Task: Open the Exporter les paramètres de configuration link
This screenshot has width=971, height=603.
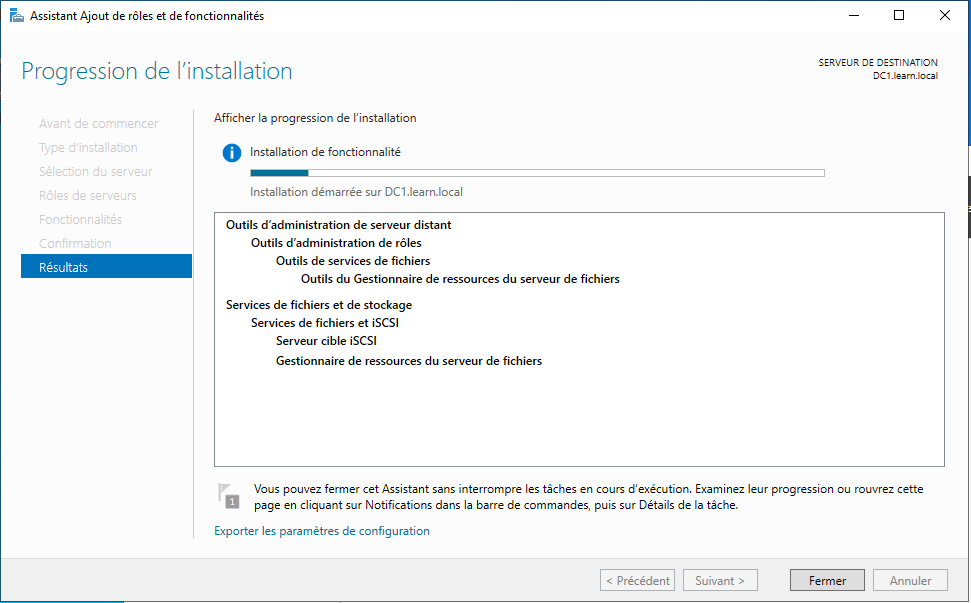Action: coord(322,531)
